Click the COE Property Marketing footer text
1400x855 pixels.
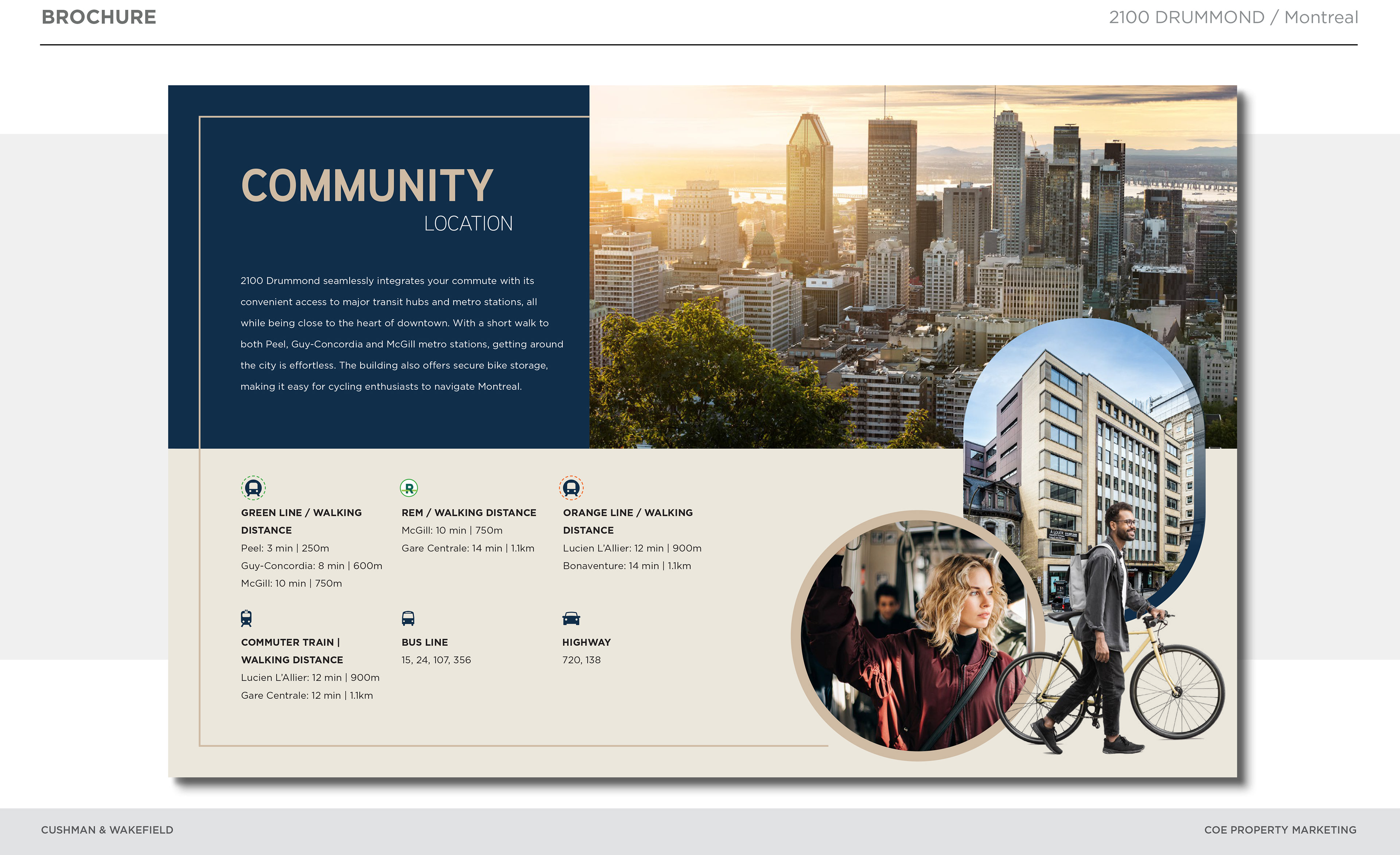pos(1280,830)
